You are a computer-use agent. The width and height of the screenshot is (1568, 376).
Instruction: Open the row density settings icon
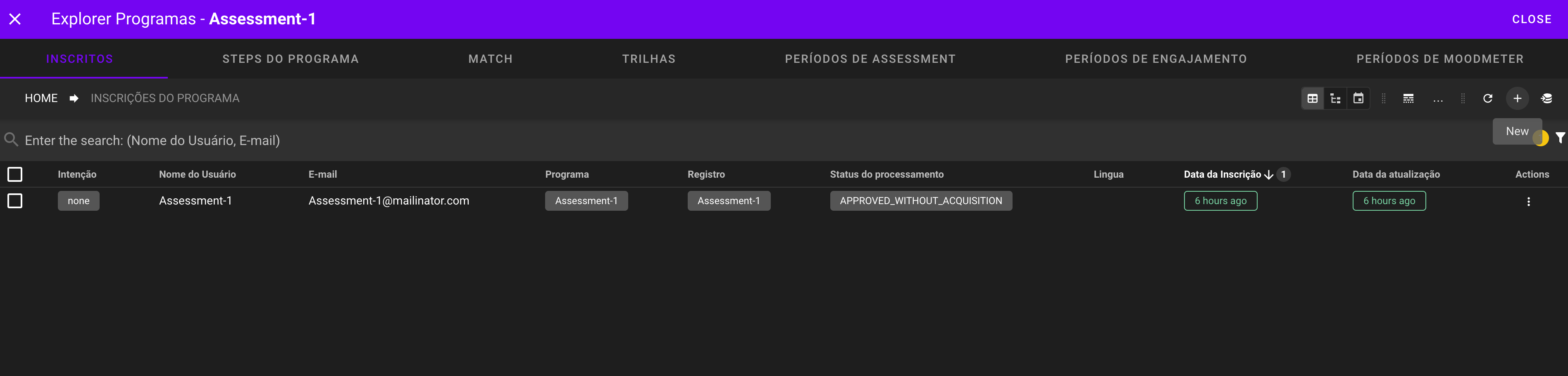coord(1408,99)
